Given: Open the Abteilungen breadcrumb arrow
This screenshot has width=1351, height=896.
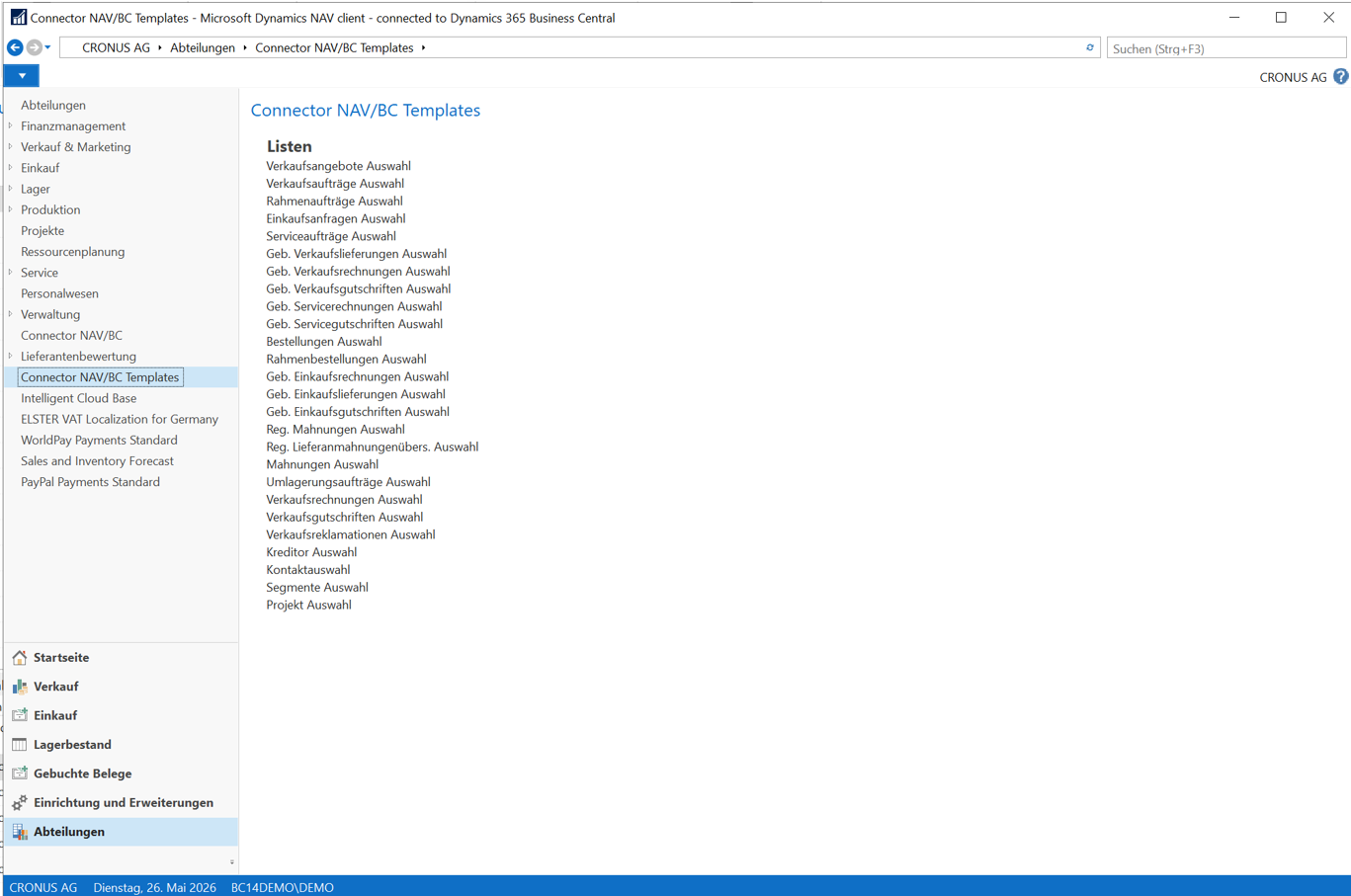Looking at the screenshot, I should [x=245, y=48].
